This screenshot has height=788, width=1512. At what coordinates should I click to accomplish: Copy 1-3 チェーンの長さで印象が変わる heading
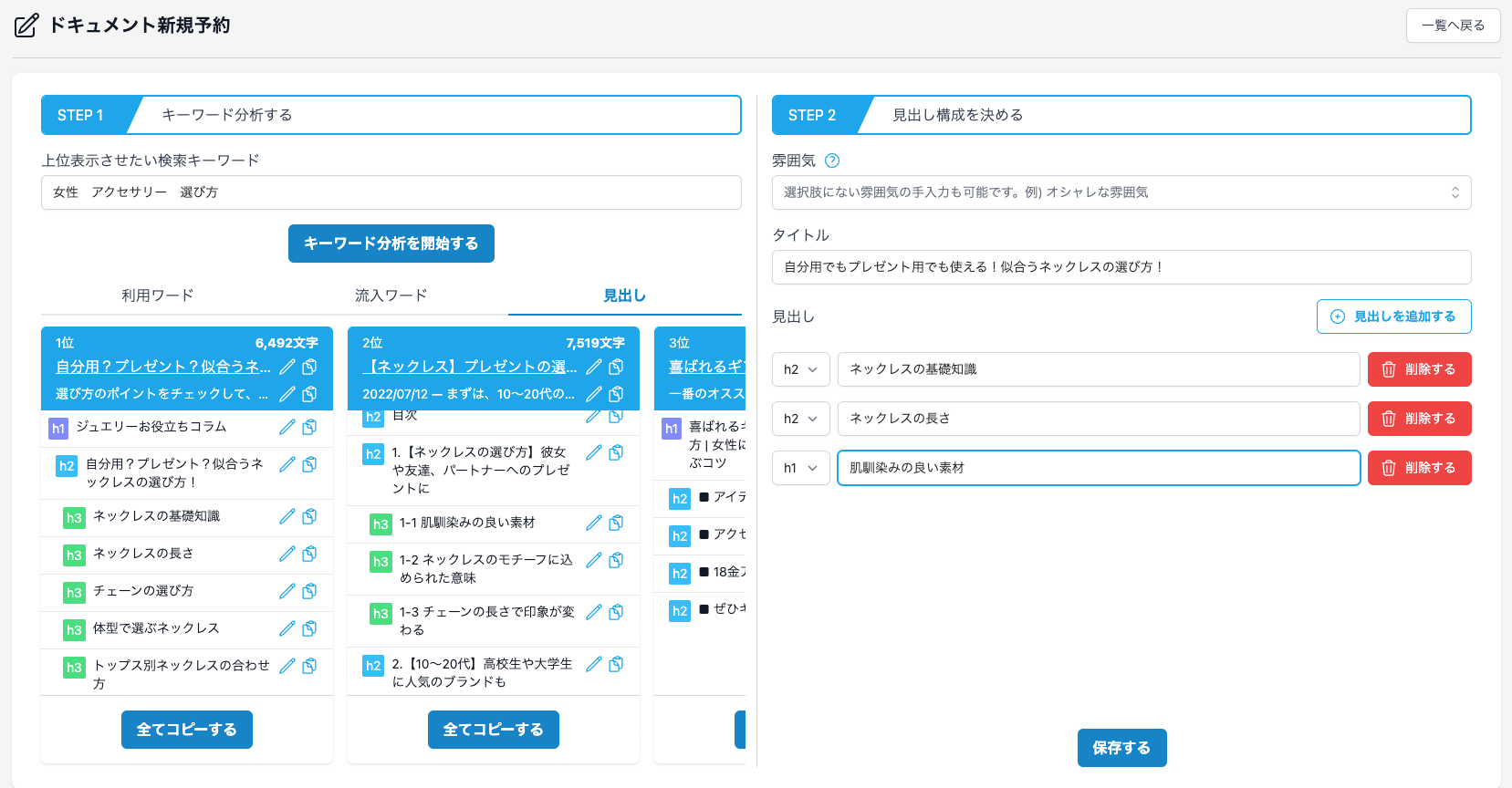coord(617,612)
